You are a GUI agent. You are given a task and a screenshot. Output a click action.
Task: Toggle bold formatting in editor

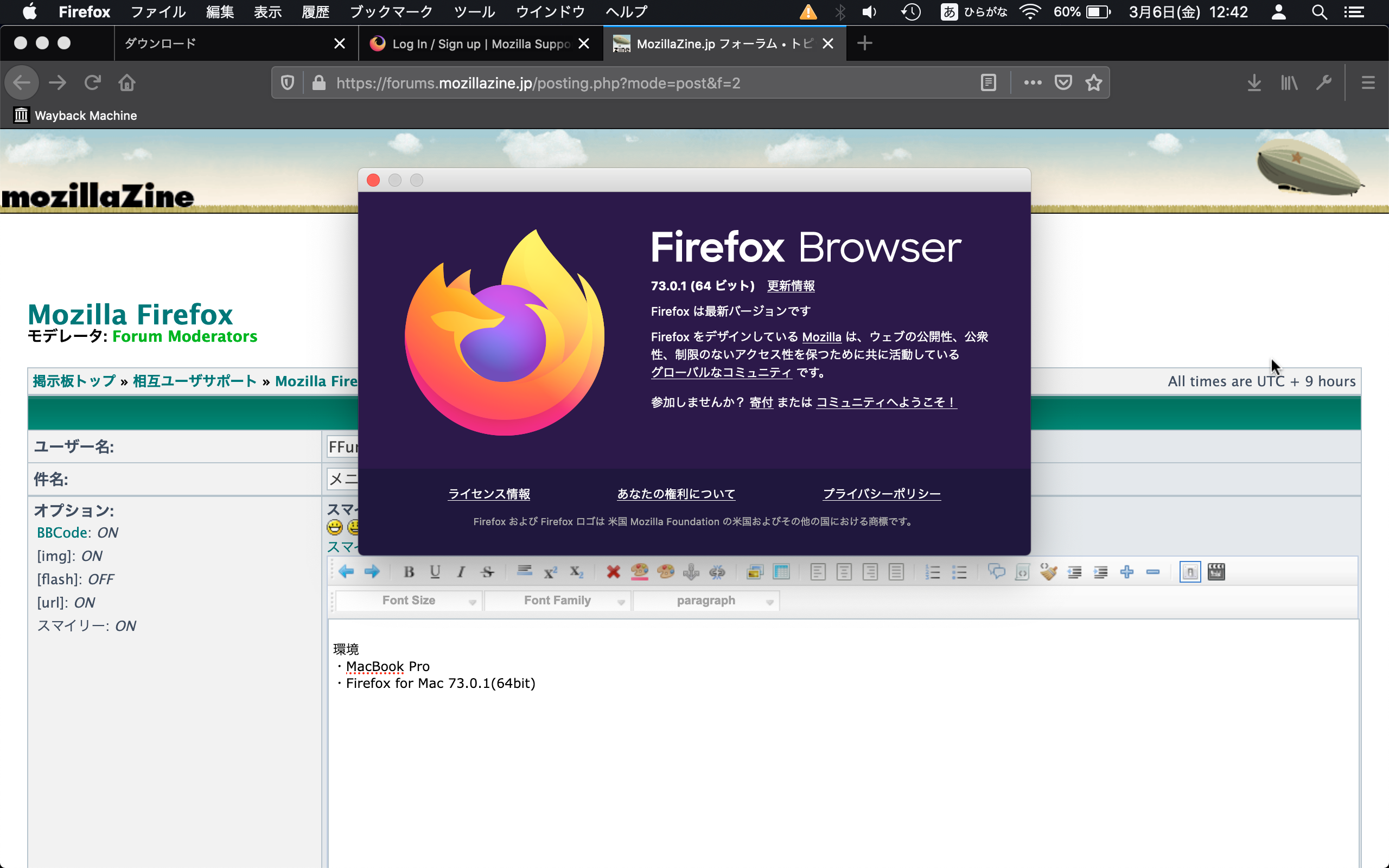click(409, 572)
